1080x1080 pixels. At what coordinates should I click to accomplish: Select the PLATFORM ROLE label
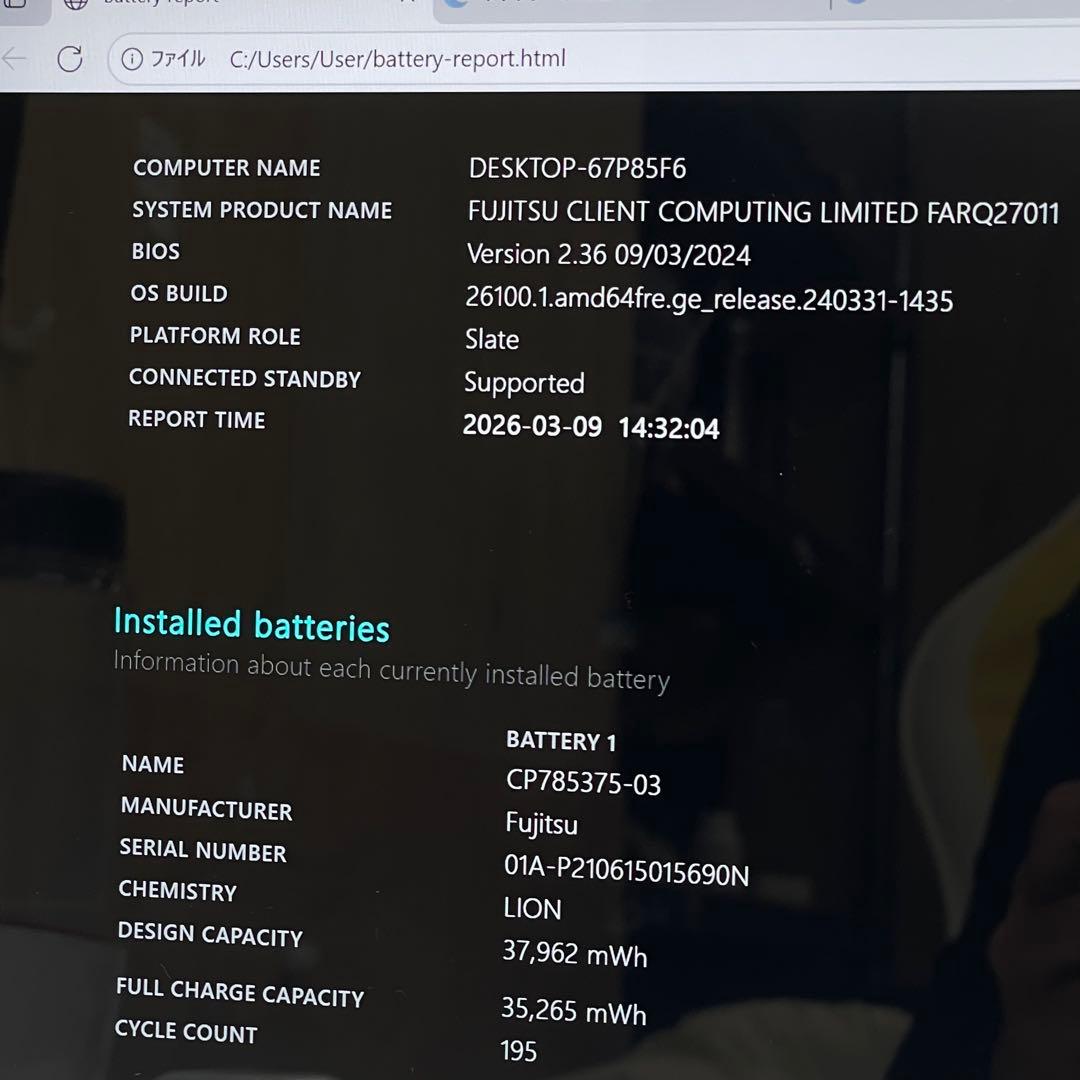coord(215,335)
